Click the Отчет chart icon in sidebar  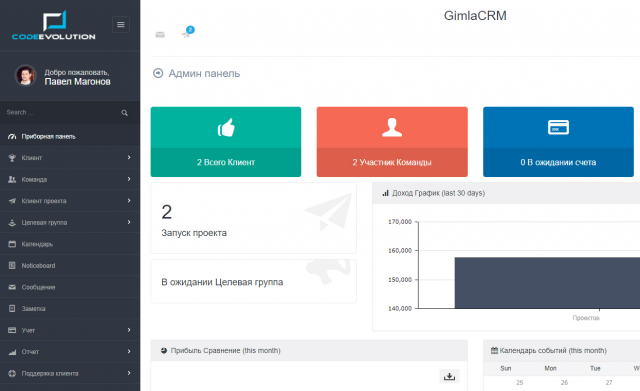tap(12, 352)
